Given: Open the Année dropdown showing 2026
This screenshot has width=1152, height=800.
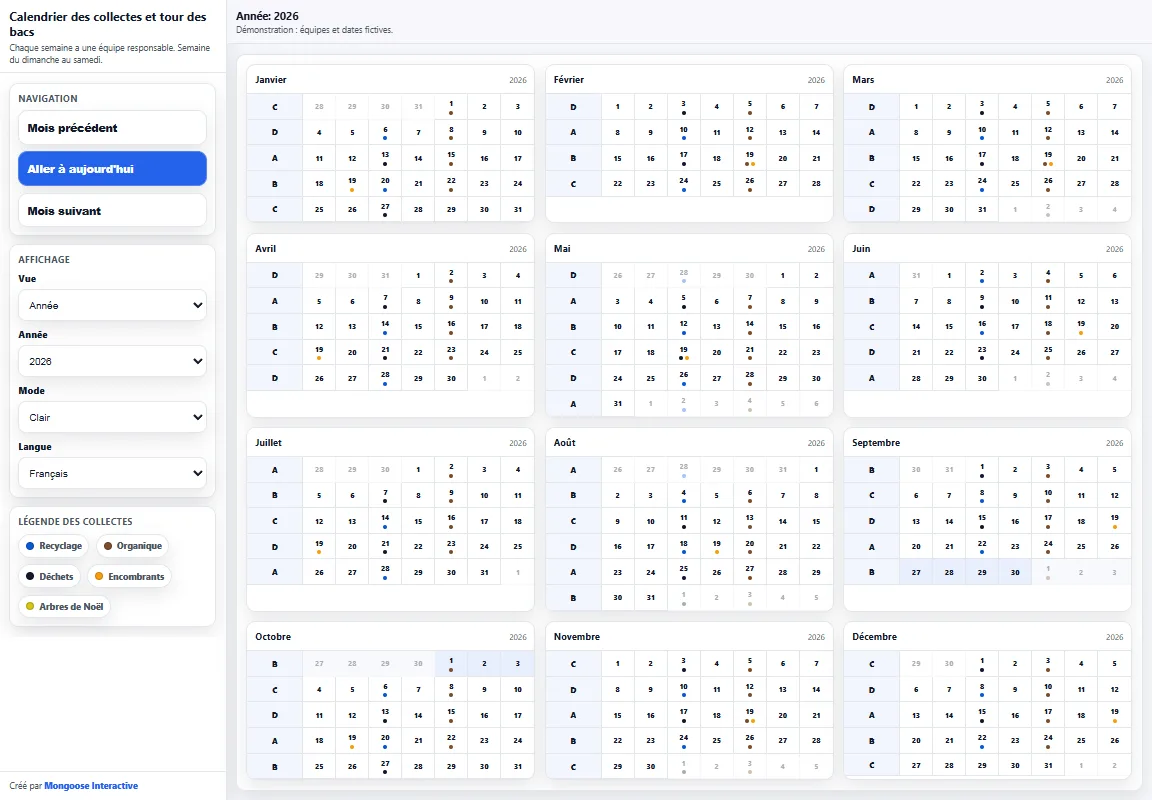Looking at the screenshot, I should (112, 361).
